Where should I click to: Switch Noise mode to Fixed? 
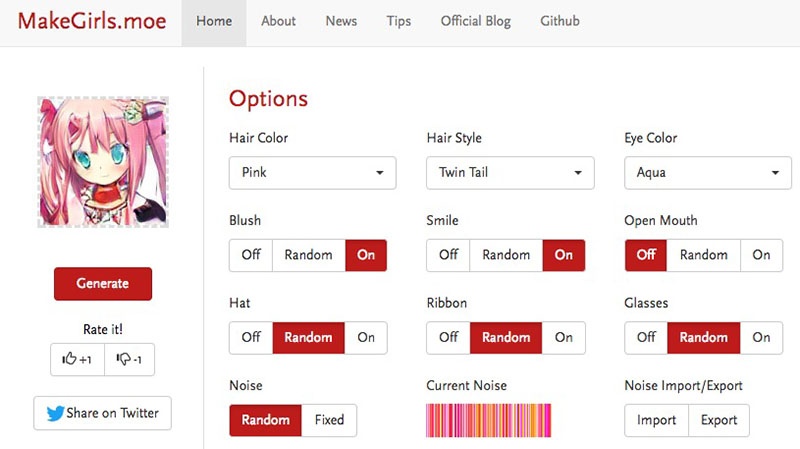329,420
